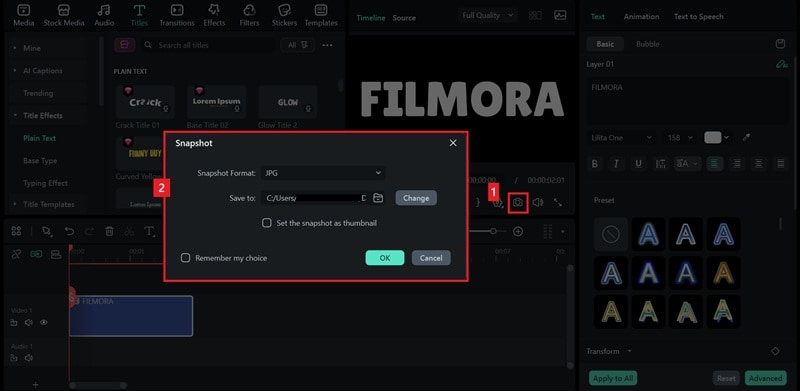The width and height of the screenshot is (800, 391).
Task: Select the Glow Title 2 thumbnail
Action: 288,103
